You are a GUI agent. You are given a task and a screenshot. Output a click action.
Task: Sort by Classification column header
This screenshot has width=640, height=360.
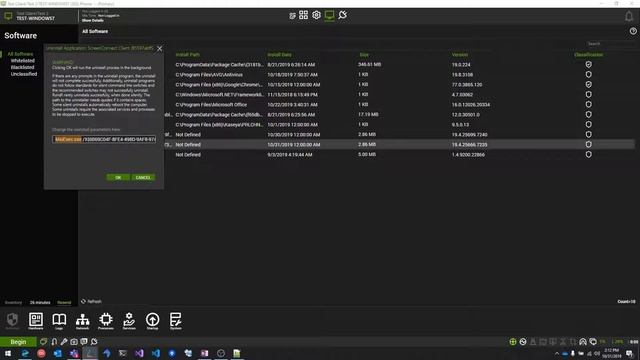(x=589, y=55)
